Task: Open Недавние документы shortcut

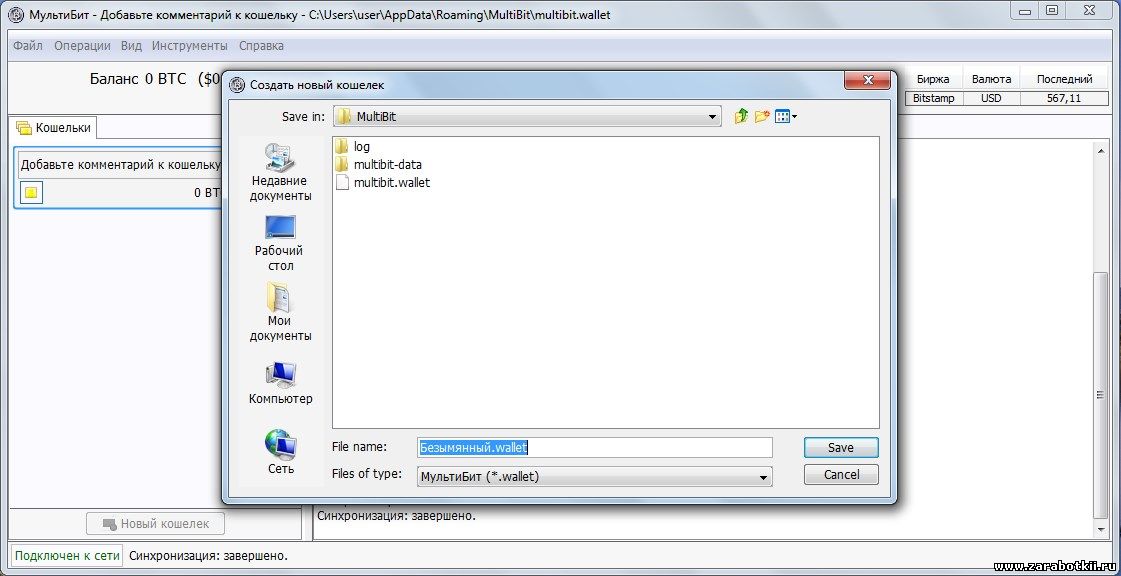Action: pos(280,172)
